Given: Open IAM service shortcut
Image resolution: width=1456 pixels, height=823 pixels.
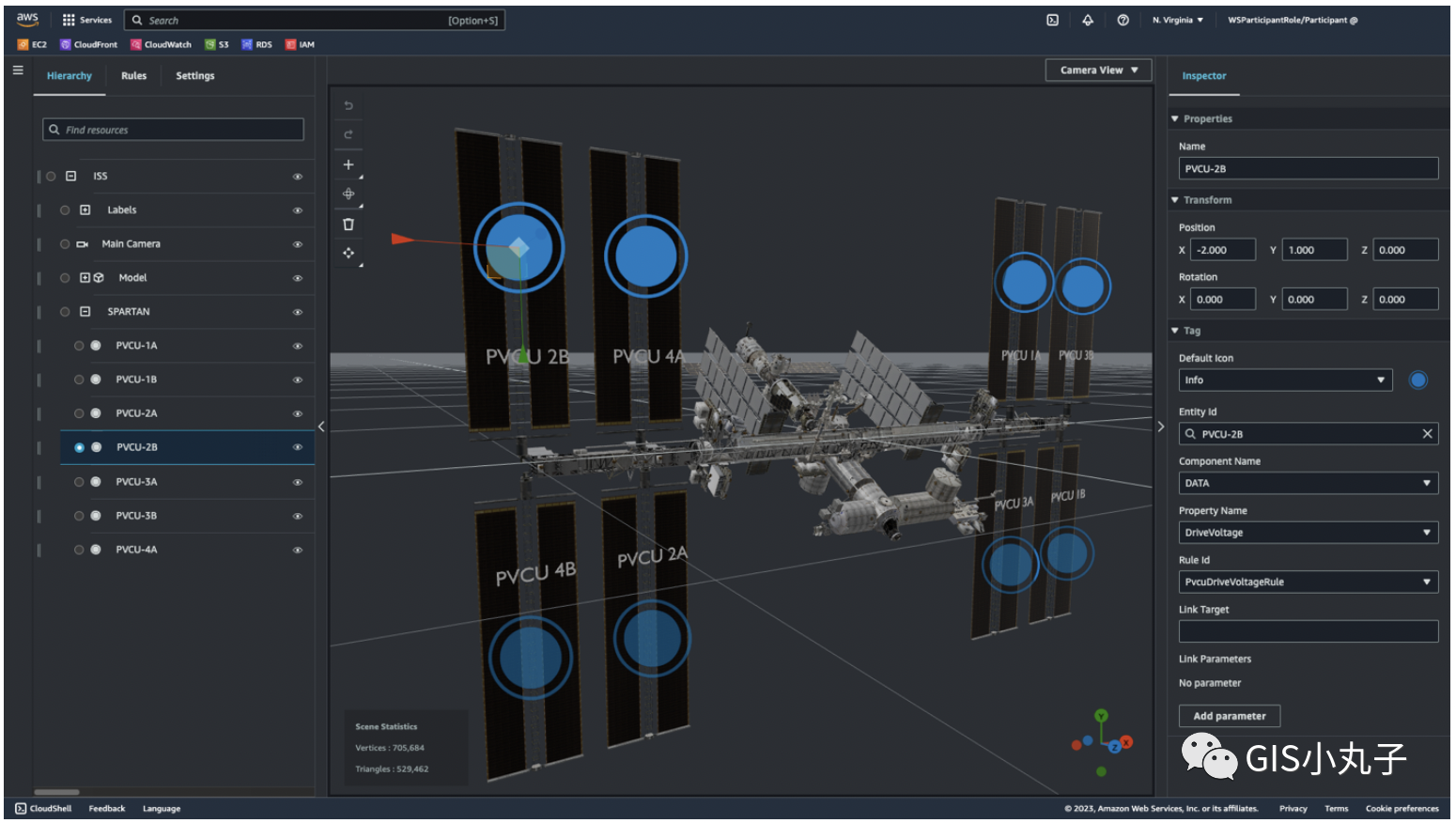Looking at the screenshot, I should 301,44.
